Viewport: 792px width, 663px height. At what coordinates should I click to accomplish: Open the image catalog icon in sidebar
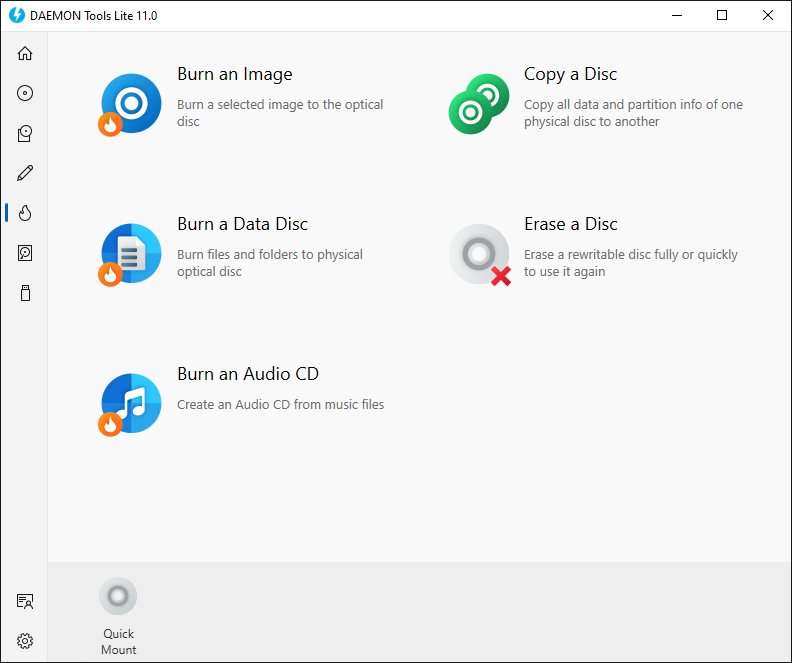(x=25, y=133)
